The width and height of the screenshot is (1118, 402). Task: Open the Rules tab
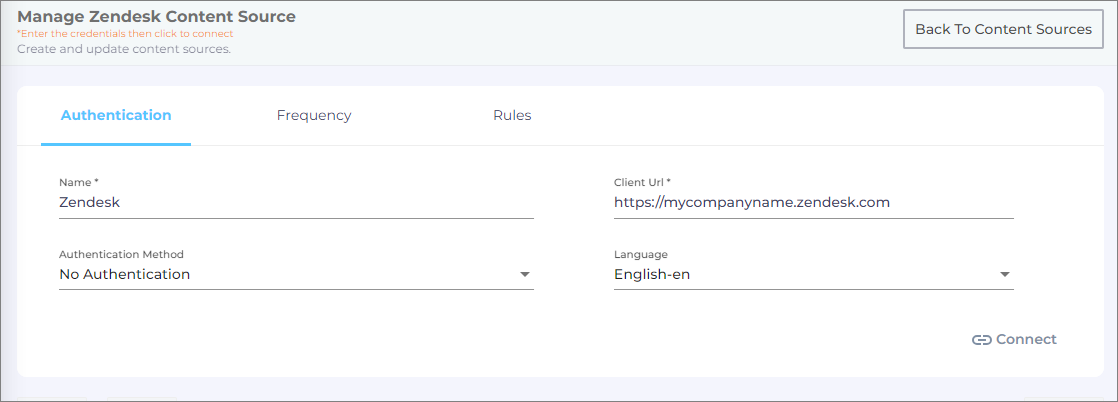tap(512, 115)
